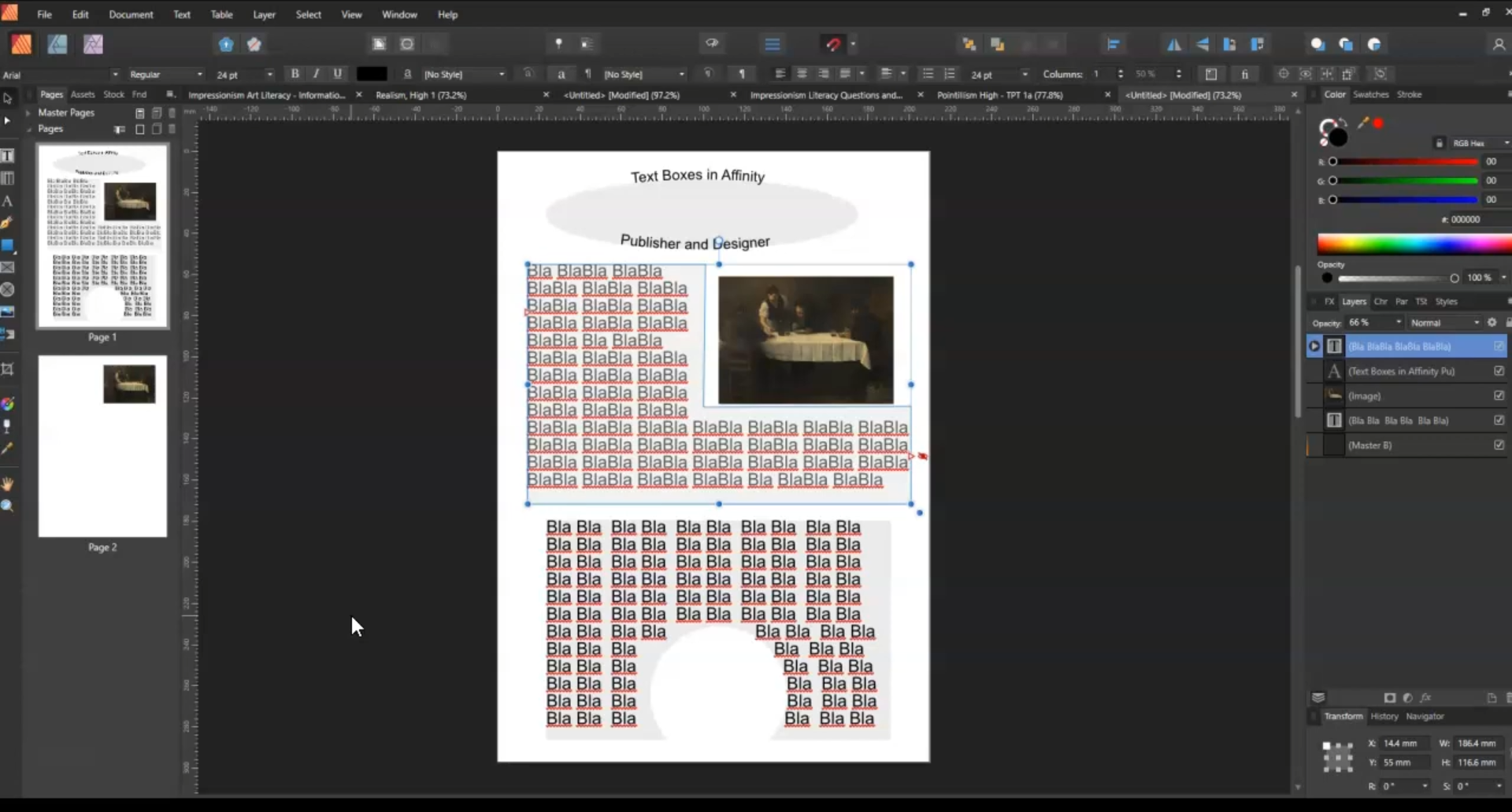Image resolution: width=1512 pixels, height=812 pixels.
Task: Choose the Zoom magnifier tool
Action: [x=8, y=506]
